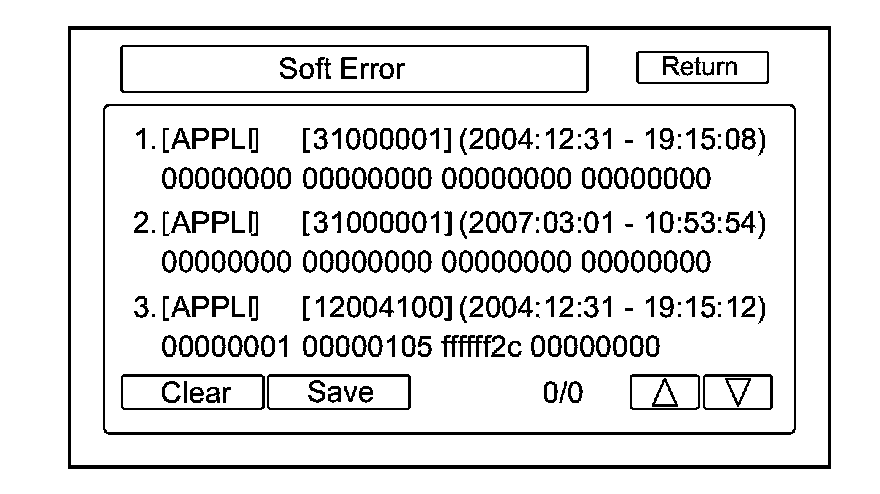Click the 0/0 page indicator

pos(562,393)
